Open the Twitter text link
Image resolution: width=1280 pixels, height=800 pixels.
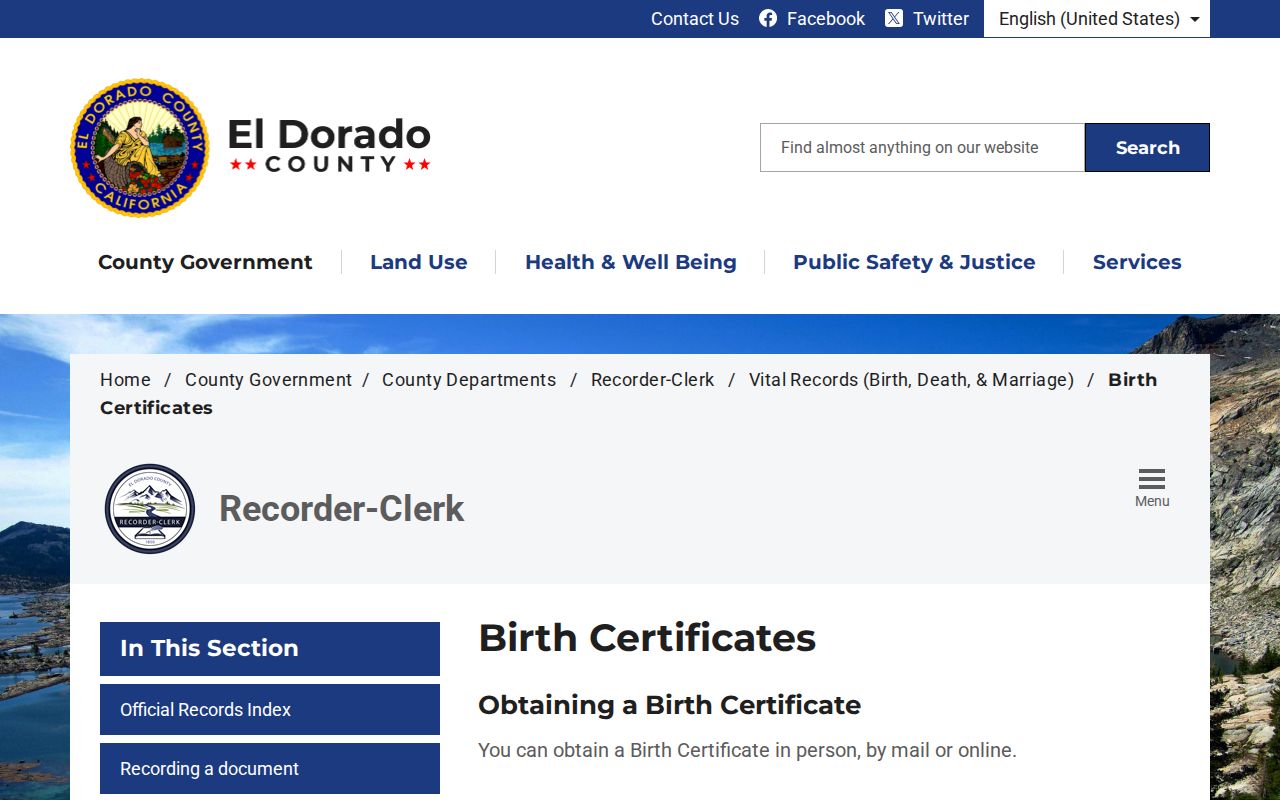point(941,19)
